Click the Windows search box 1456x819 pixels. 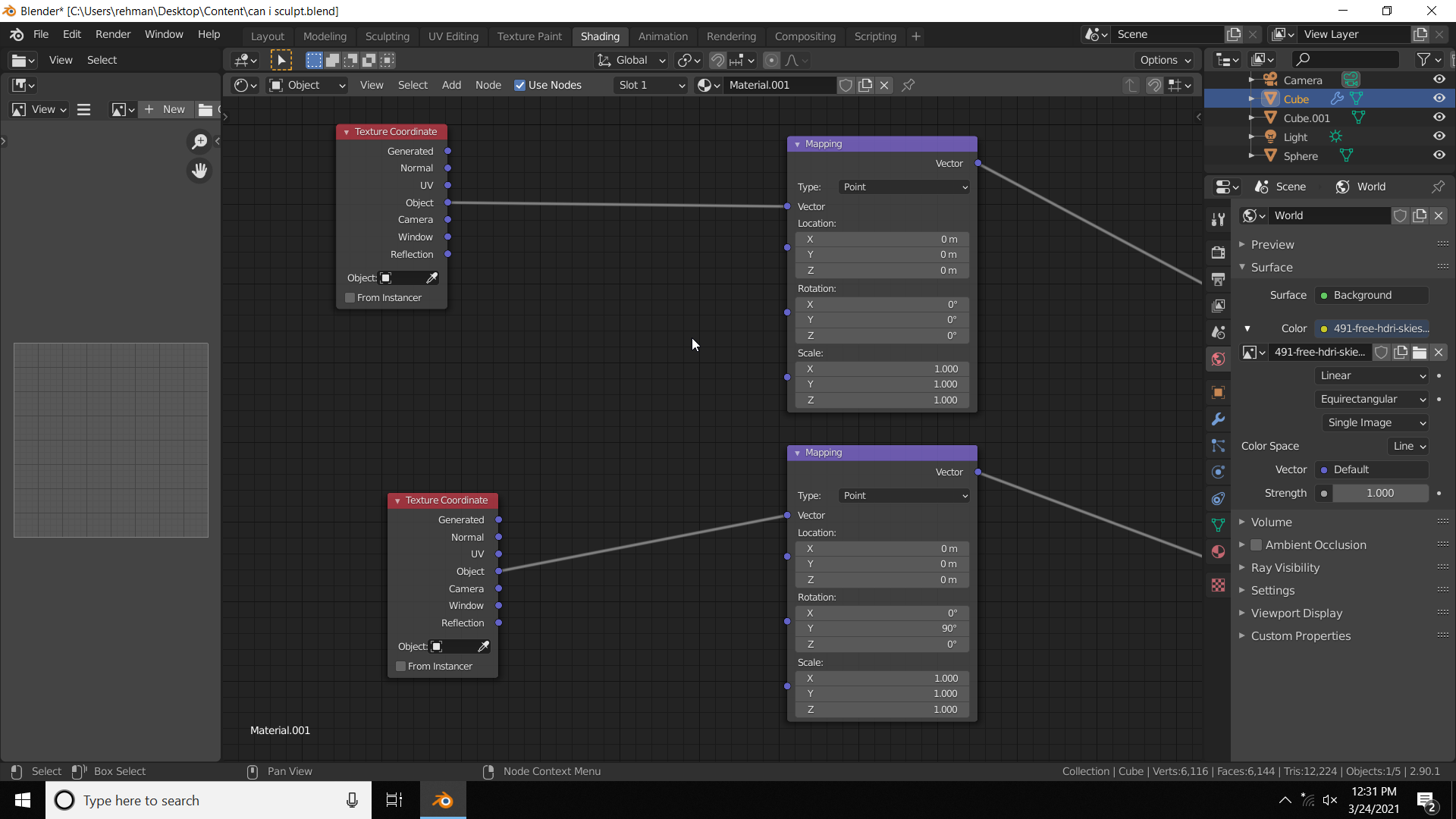pos(209,800)
